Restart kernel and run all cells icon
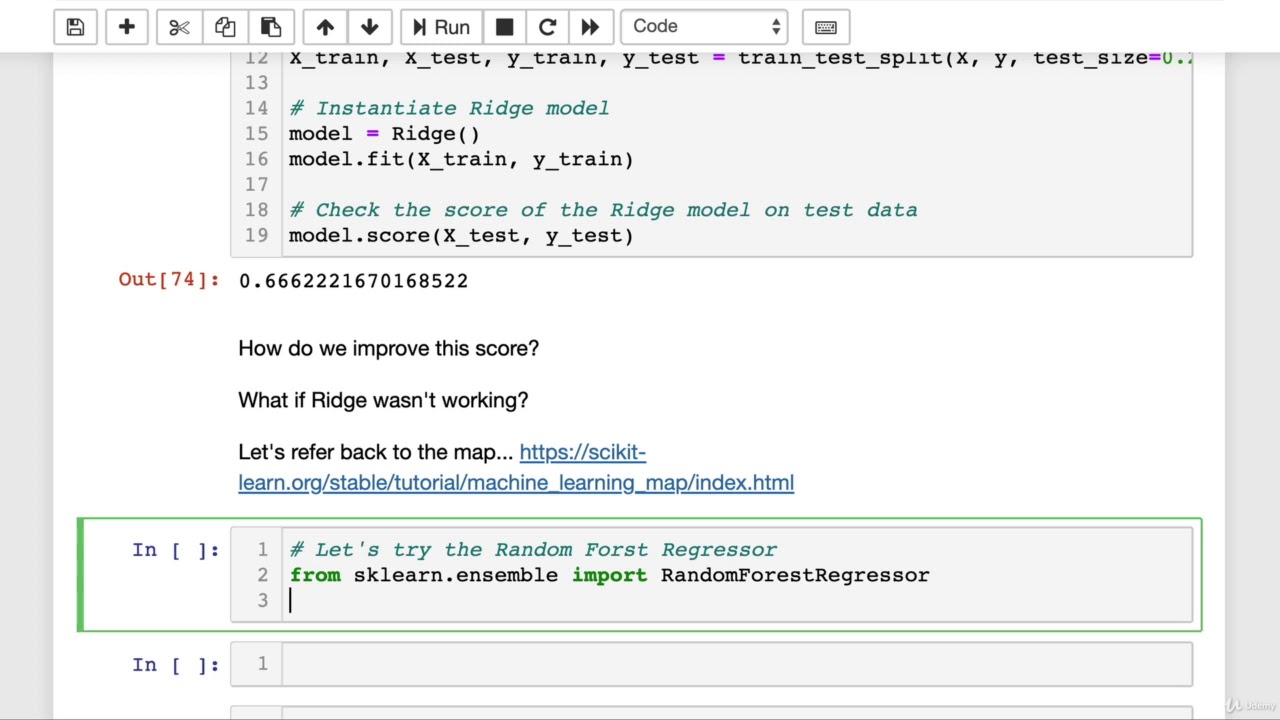The image size is (1280, 720). click(x=590, y=27)
